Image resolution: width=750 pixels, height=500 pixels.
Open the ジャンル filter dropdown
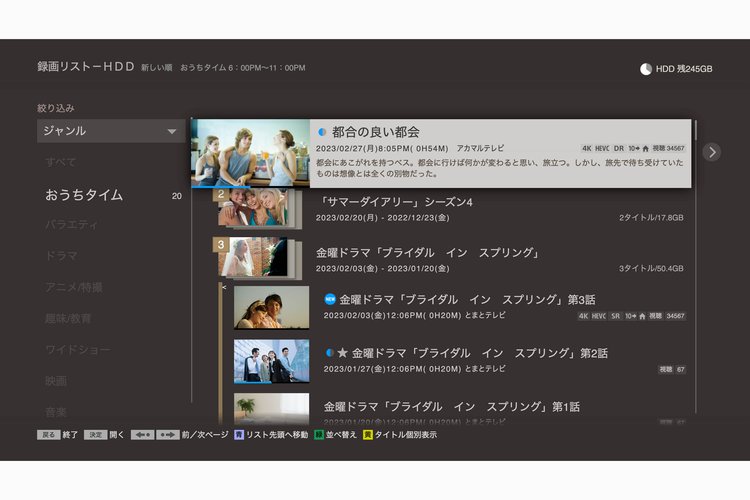click(x=111, y=131)
